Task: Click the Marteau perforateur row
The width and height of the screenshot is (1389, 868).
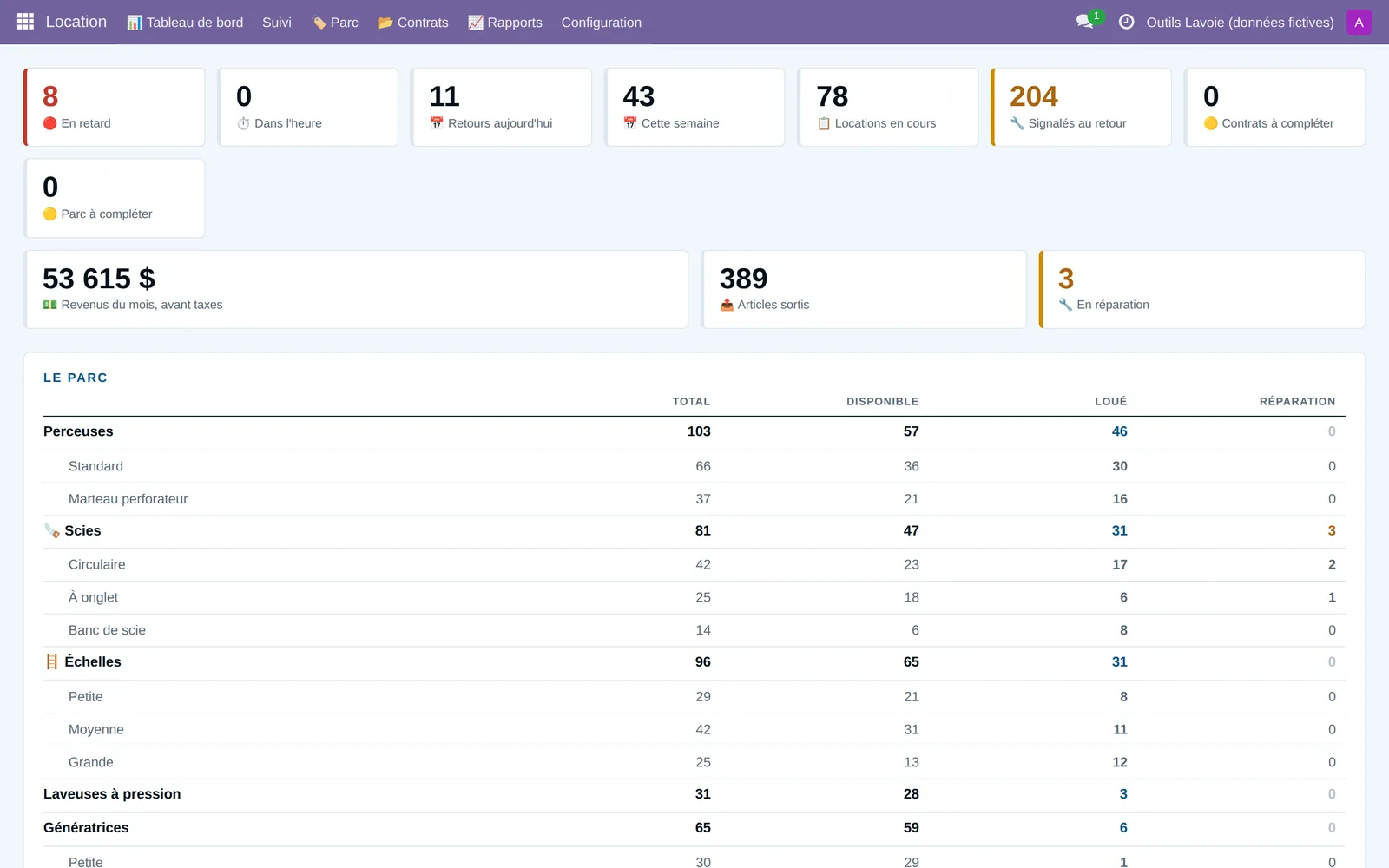Action: click(694, 499)
